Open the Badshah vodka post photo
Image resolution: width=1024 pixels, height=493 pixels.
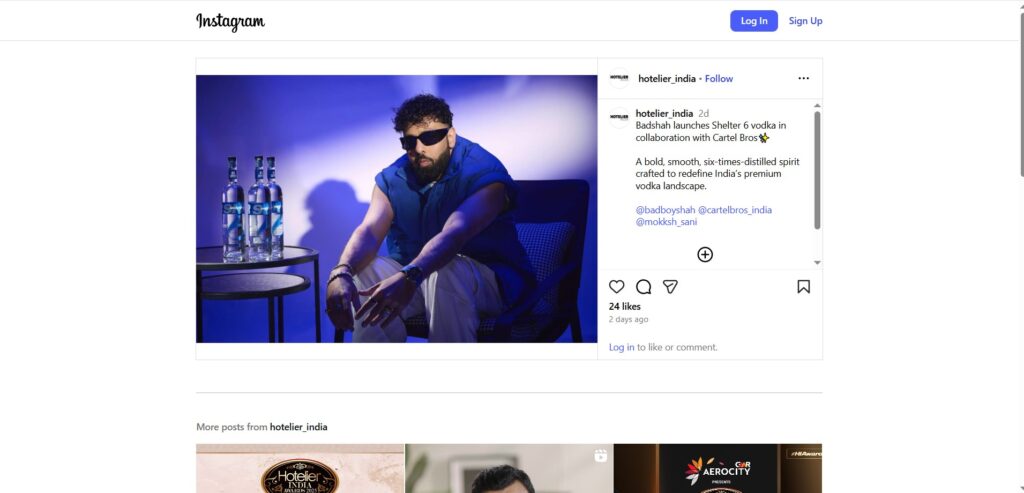[x=396, y=209]
